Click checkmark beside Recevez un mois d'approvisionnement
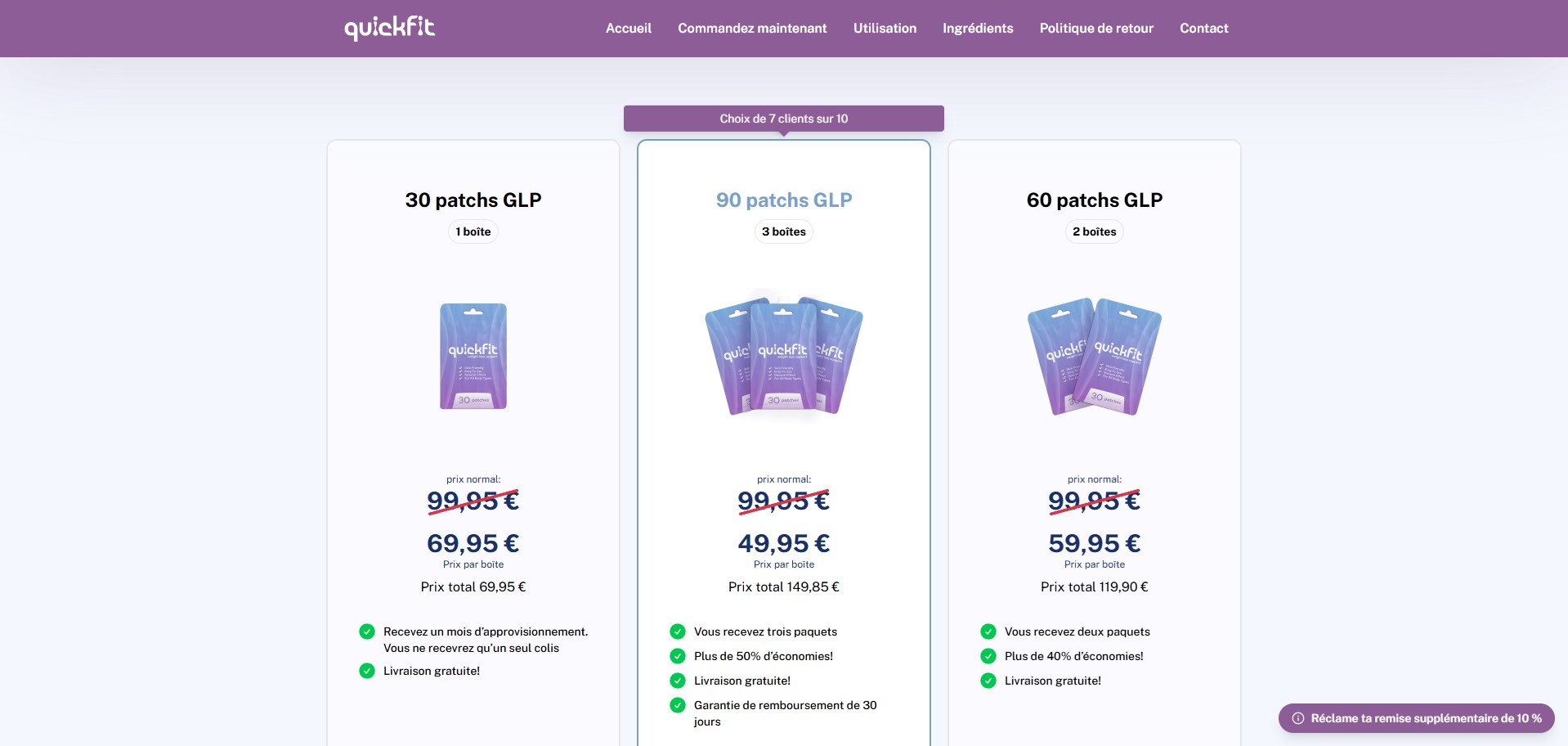Image resolution: width=1568 pixels, height=746 pixels. click(367, 631)
